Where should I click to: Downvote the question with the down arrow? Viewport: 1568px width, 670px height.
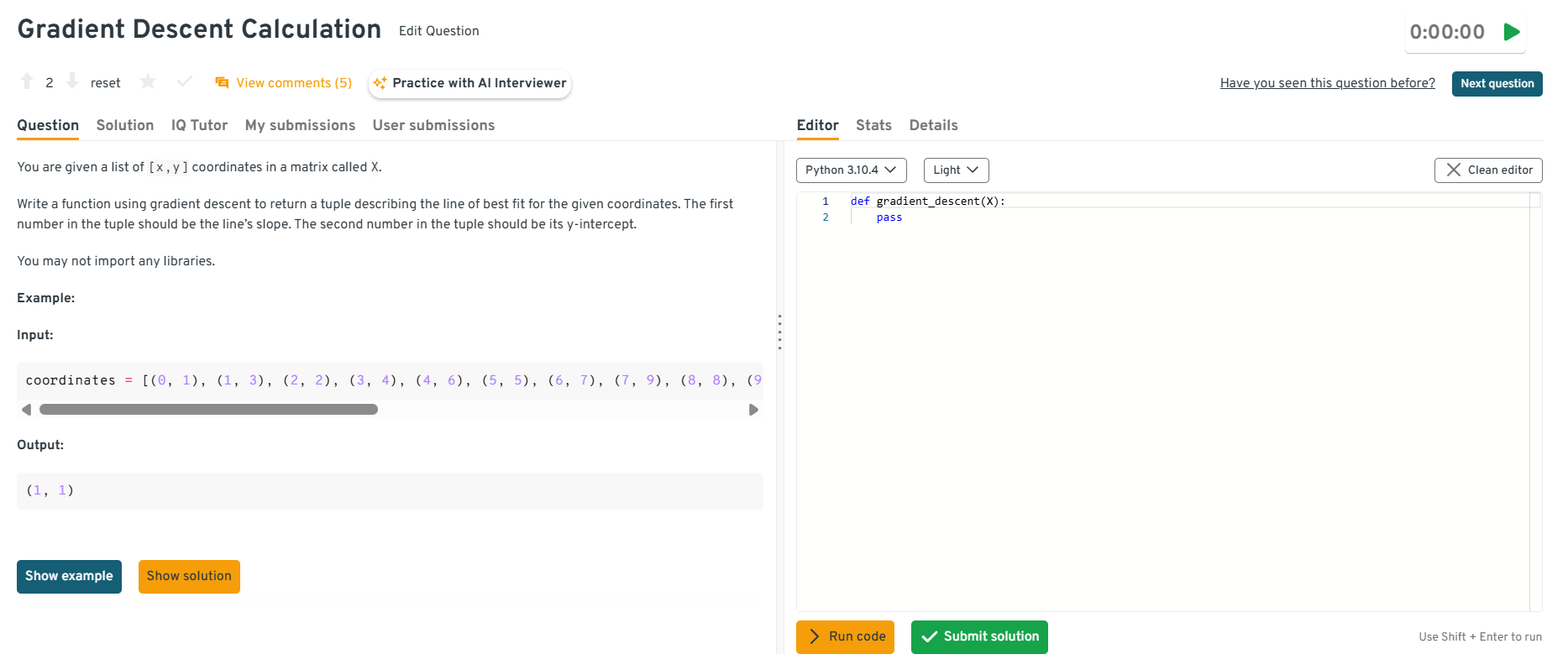coord(72,81)
